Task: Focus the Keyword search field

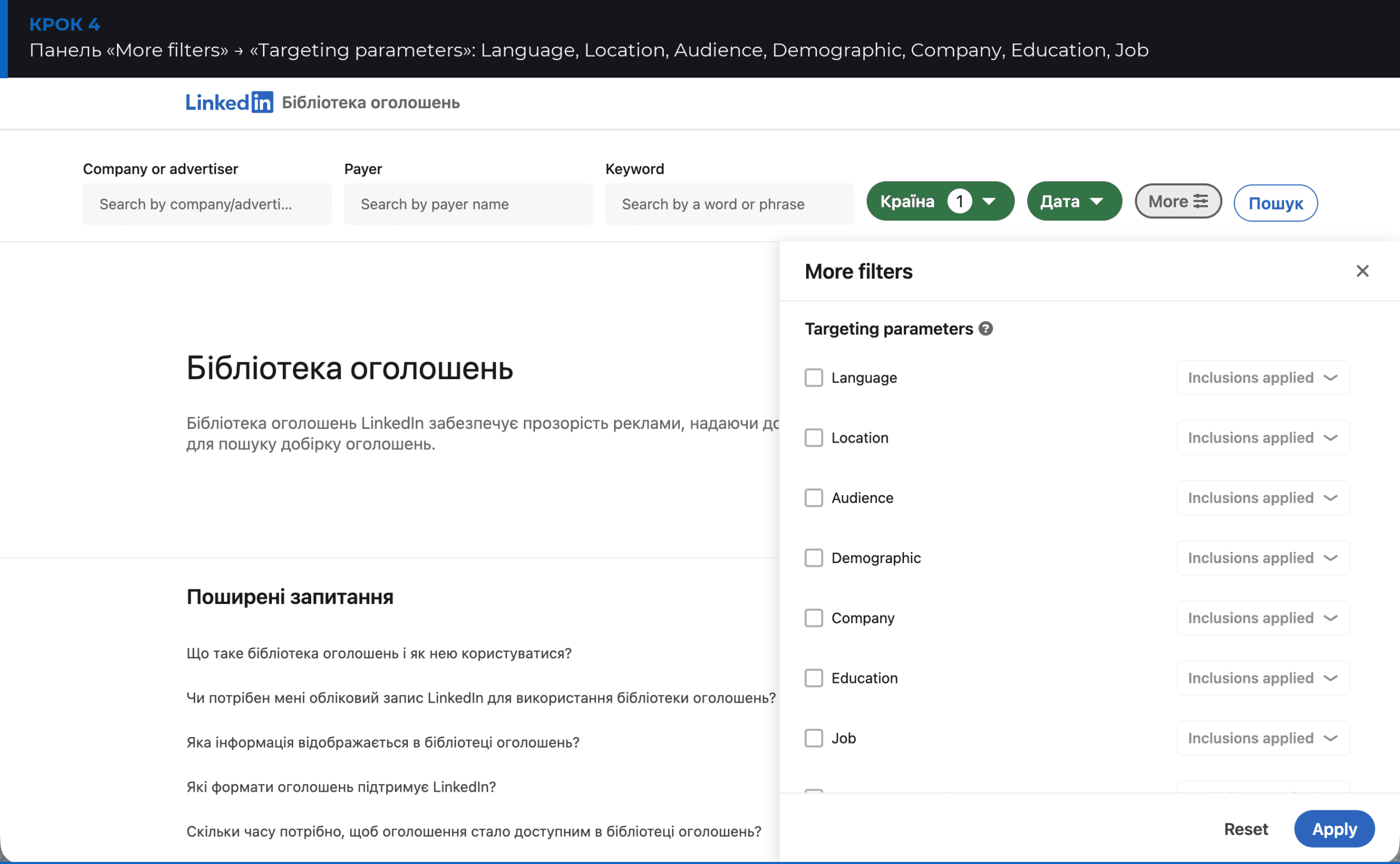Action: click(730, 204)
